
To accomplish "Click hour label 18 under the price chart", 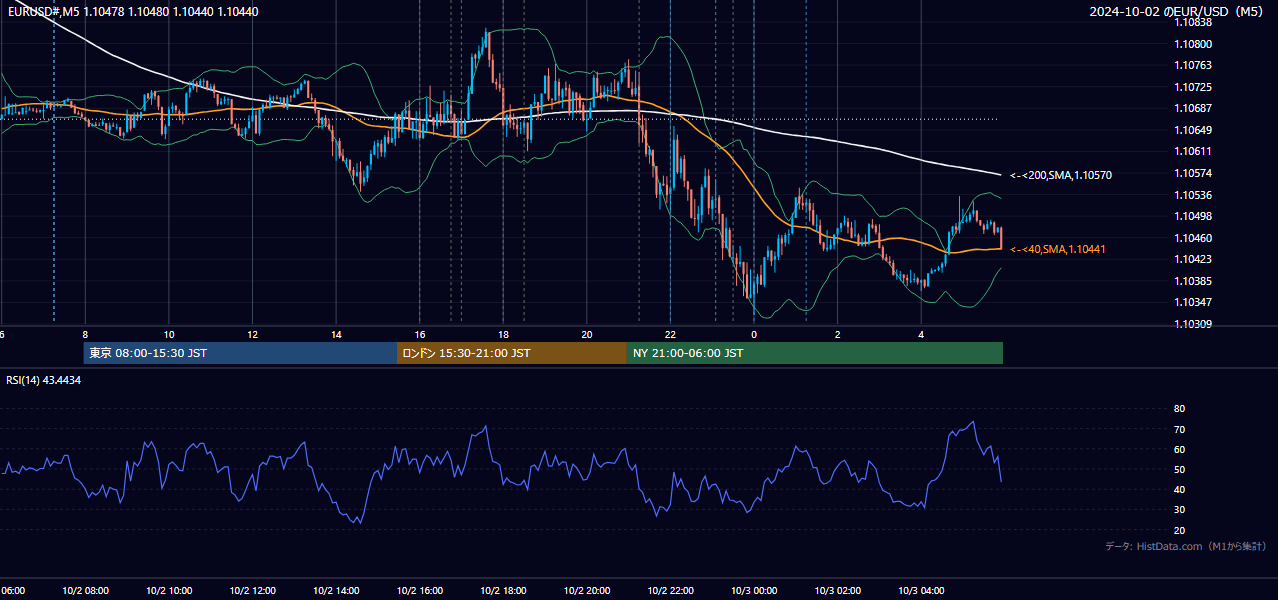I will [x=504, y=335].
